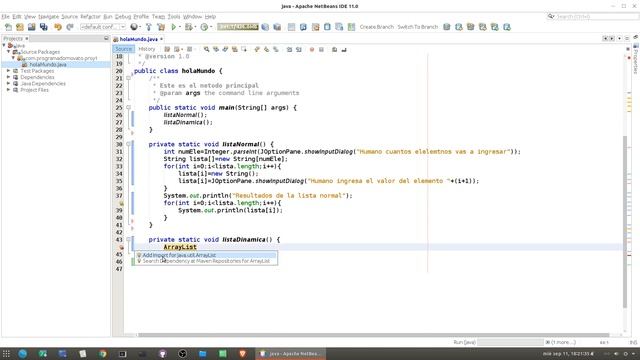640x360 pixels.
Task: Click the New Project toolbar icon
Action: (20, 27)
